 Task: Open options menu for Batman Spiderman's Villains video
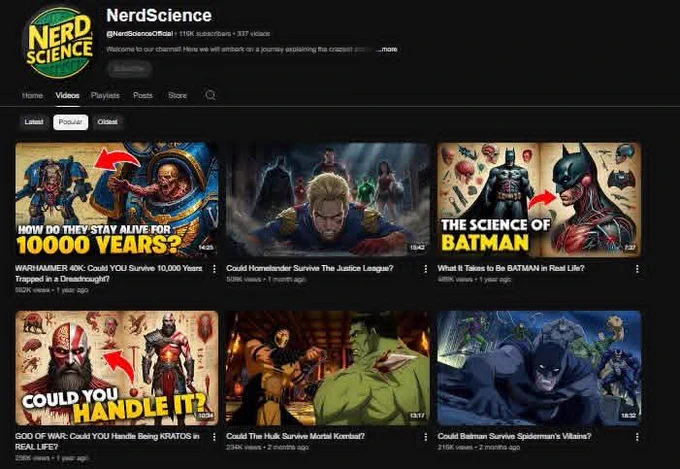point(637,437)
